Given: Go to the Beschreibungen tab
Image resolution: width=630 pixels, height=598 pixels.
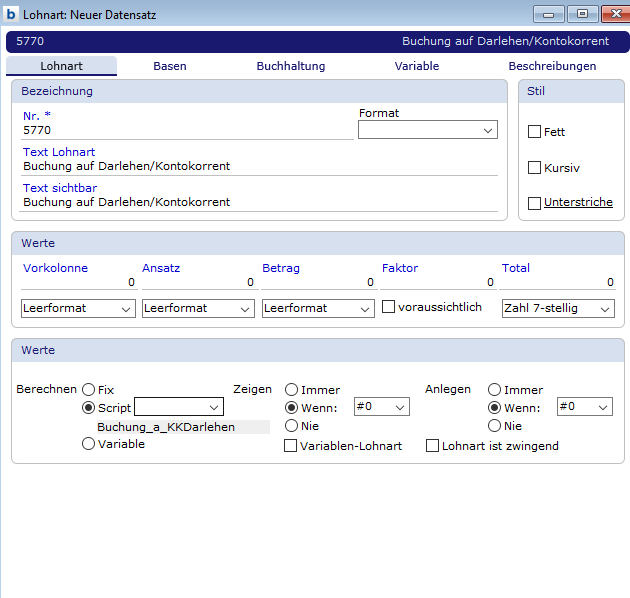Looking at the screenshot, I should coord(552,66).
